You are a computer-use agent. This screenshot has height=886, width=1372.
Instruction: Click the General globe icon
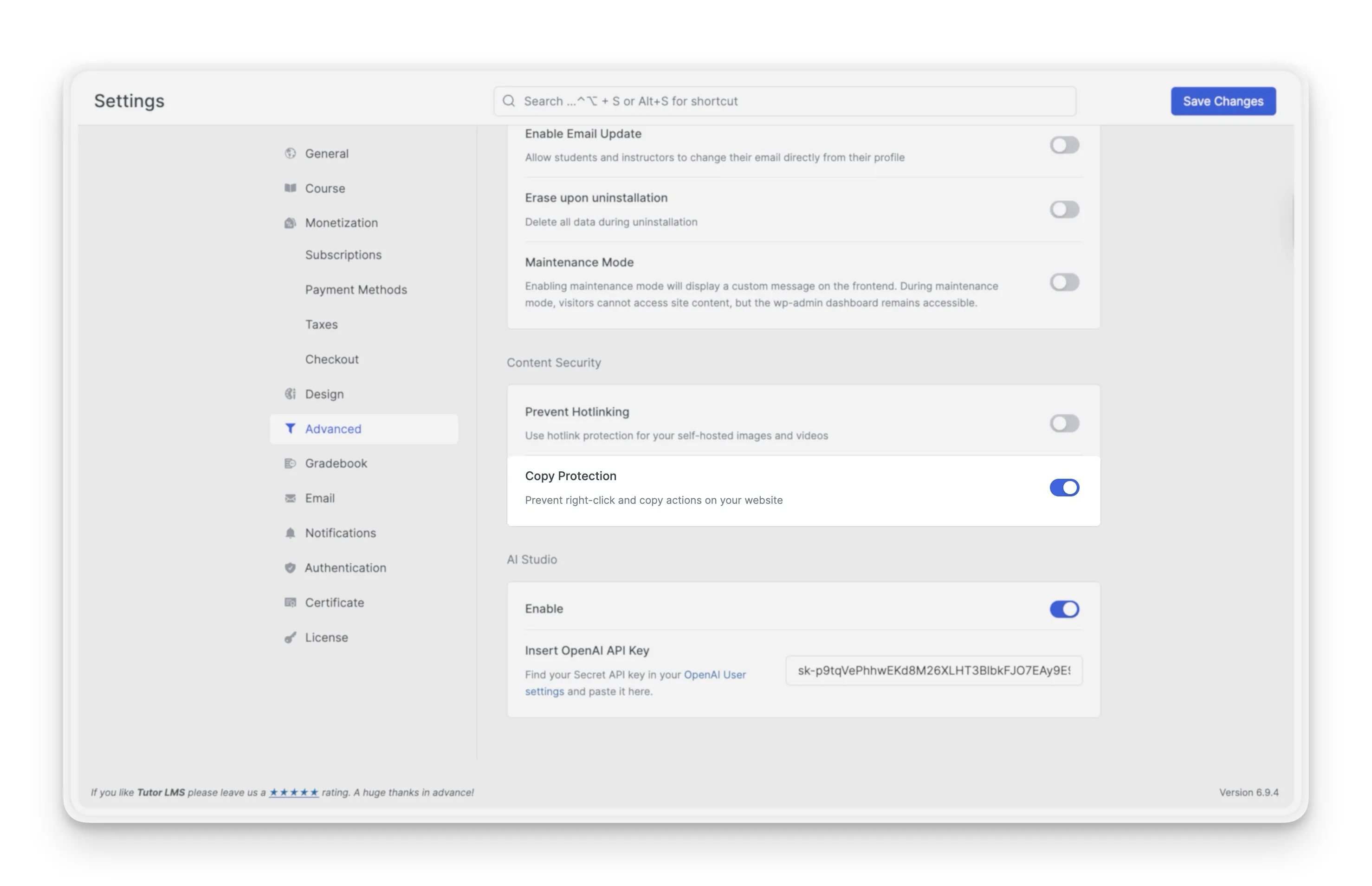pyautogui.click(x=291, y=153)
